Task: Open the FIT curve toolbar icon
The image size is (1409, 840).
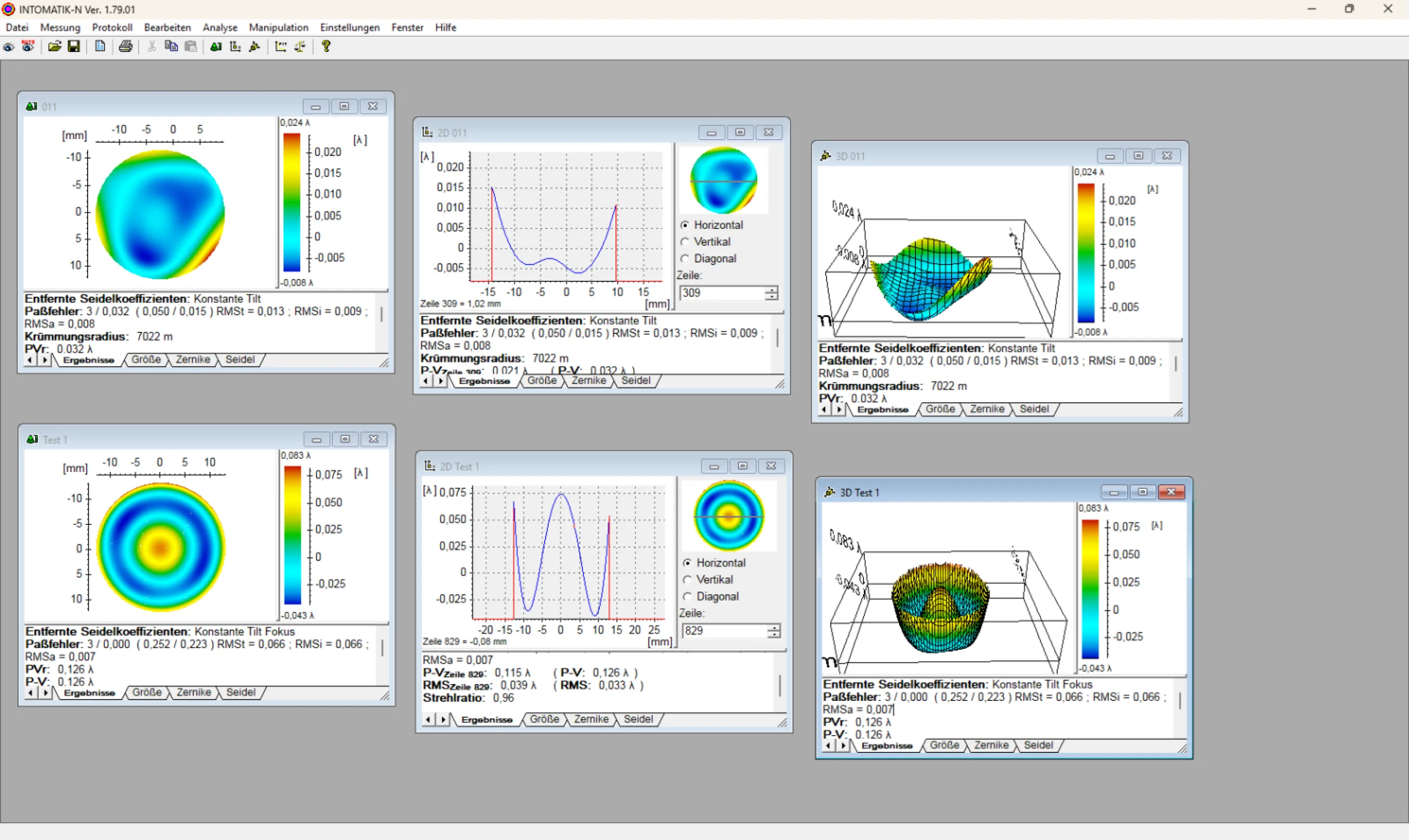Action: (280, 46)
